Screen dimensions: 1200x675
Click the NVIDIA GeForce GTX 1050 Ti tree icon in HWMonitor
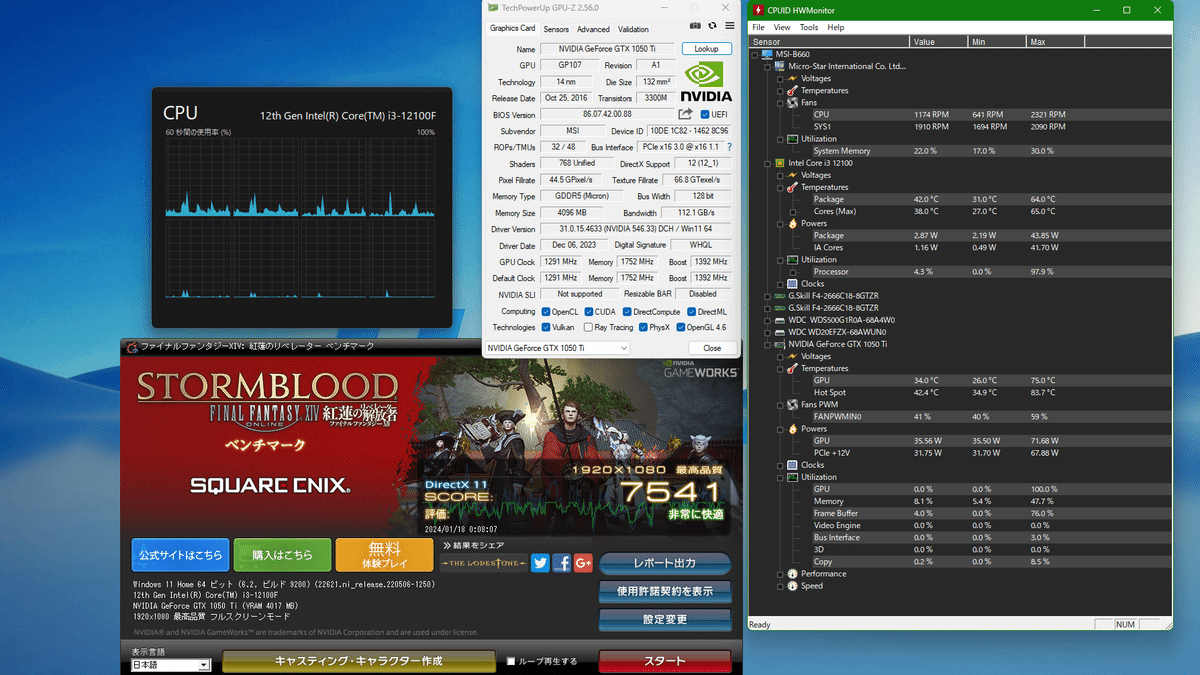[x=780, y=344]
